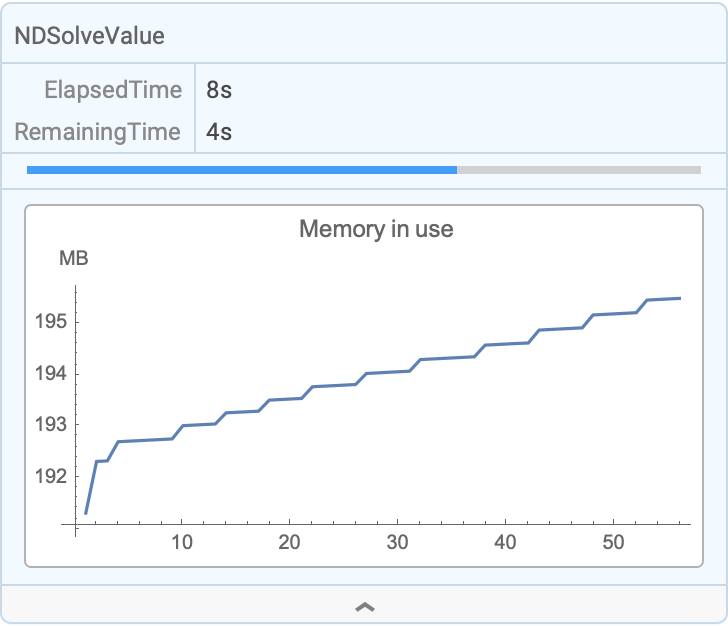Click the blue filled progress bar portion

(x=242, y=170)
